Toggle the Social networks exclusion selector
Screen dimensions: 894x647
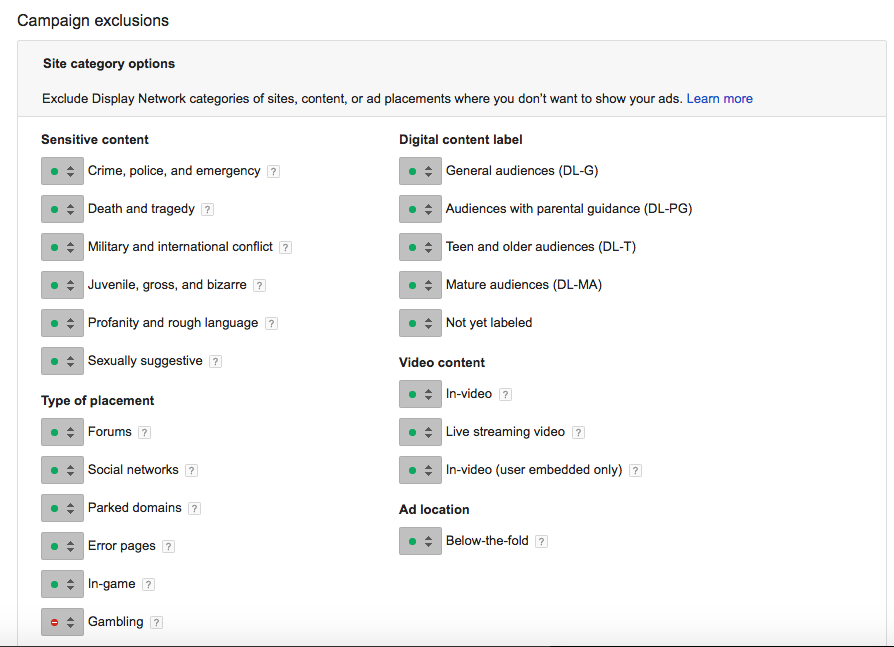(x=62, y=470)
